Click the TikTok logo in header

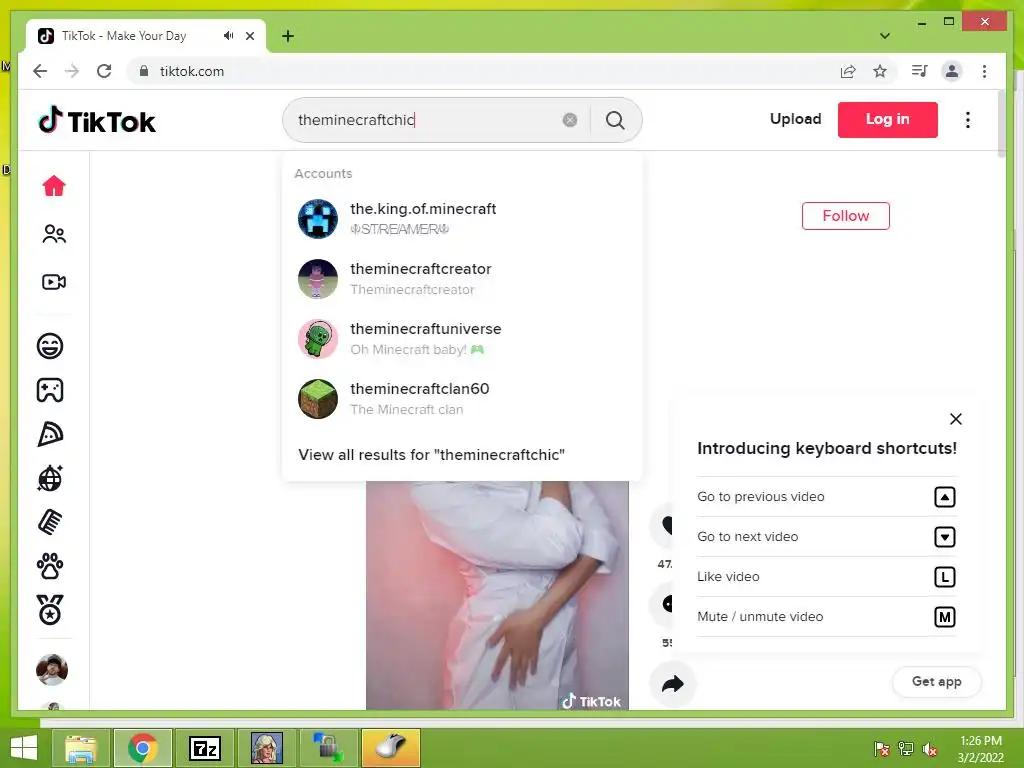tap(97, 120)
